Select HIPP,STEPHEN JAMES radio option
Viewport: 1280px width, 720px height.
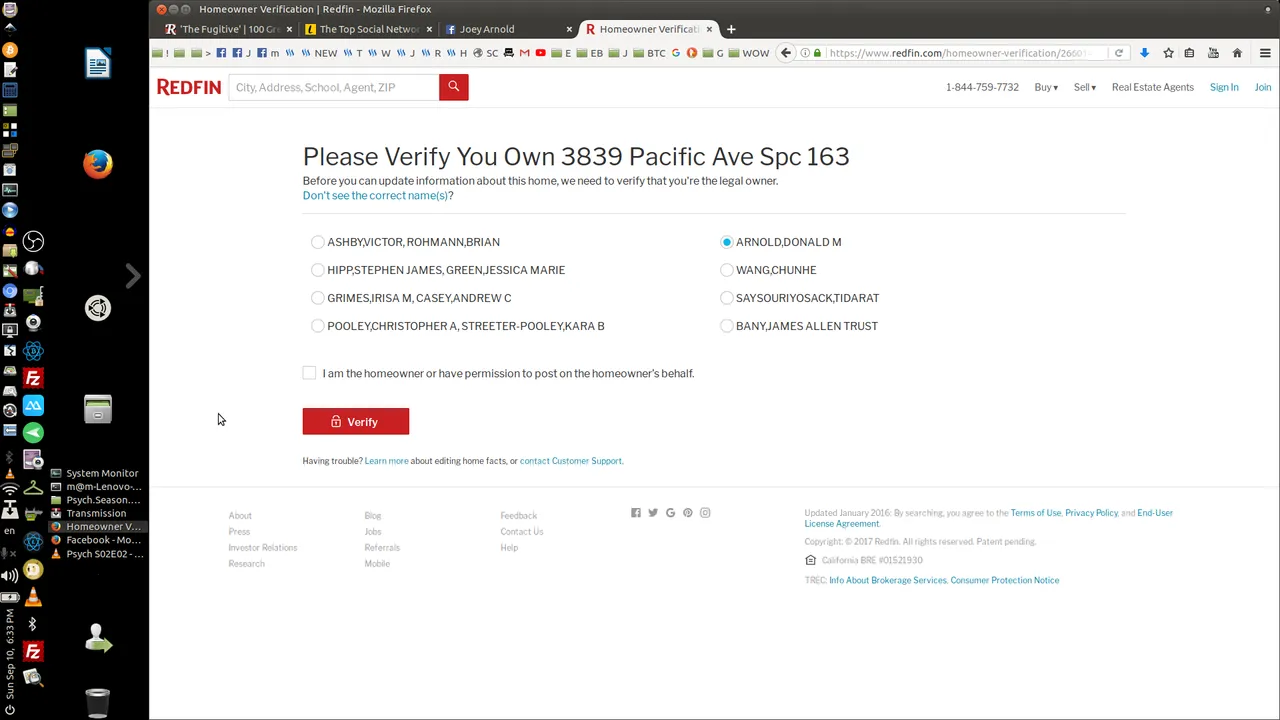(318, 270)
